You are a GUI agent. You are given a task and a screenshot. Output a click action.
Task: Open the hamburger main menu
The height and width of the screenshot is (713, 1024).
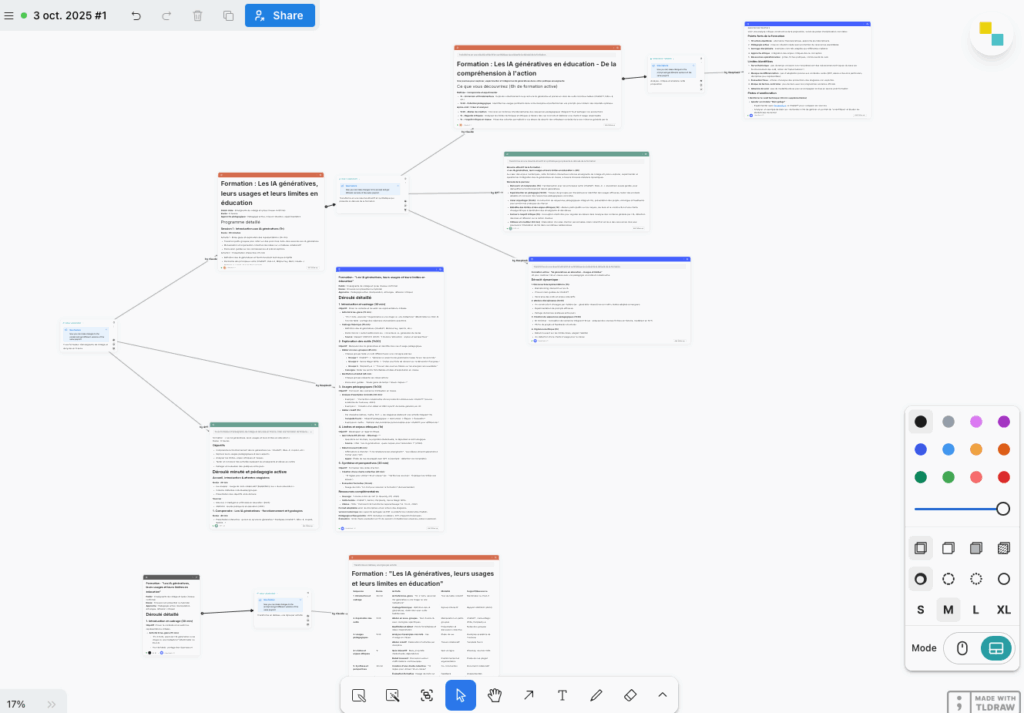point(8,16)
